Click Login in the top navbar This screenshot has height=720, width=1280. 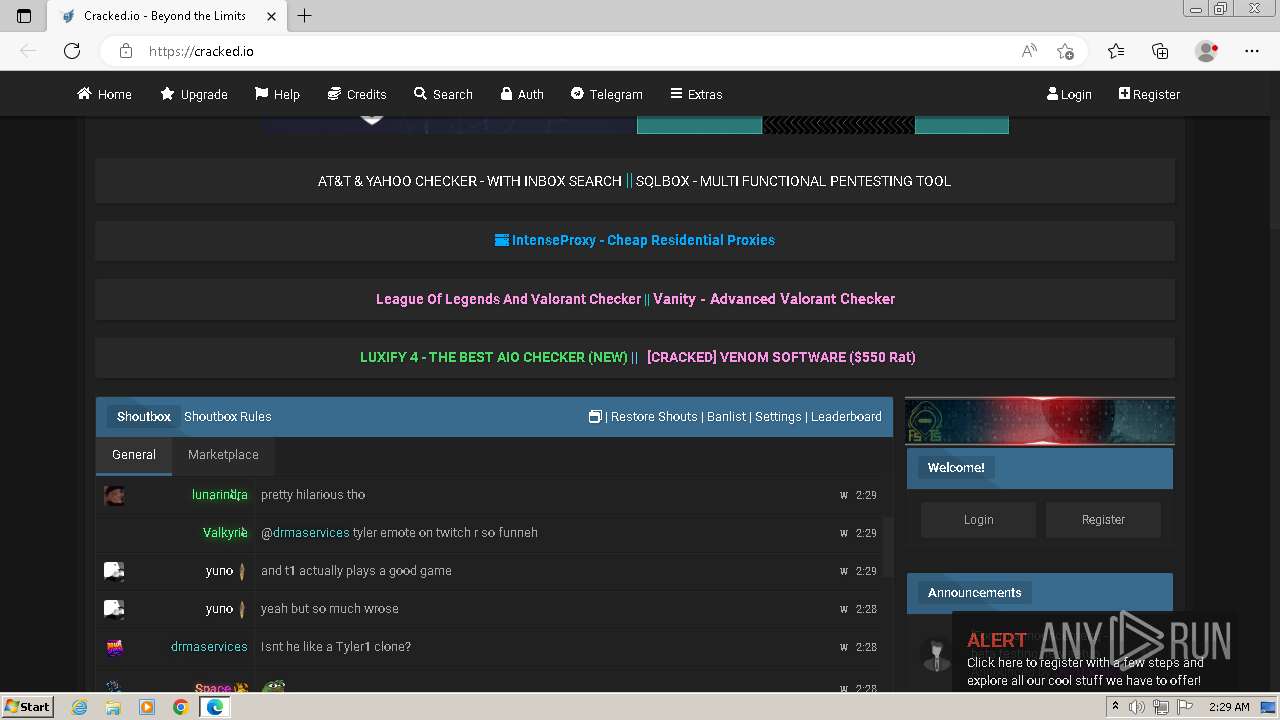pyautogui.click(x=1069, y=94)
